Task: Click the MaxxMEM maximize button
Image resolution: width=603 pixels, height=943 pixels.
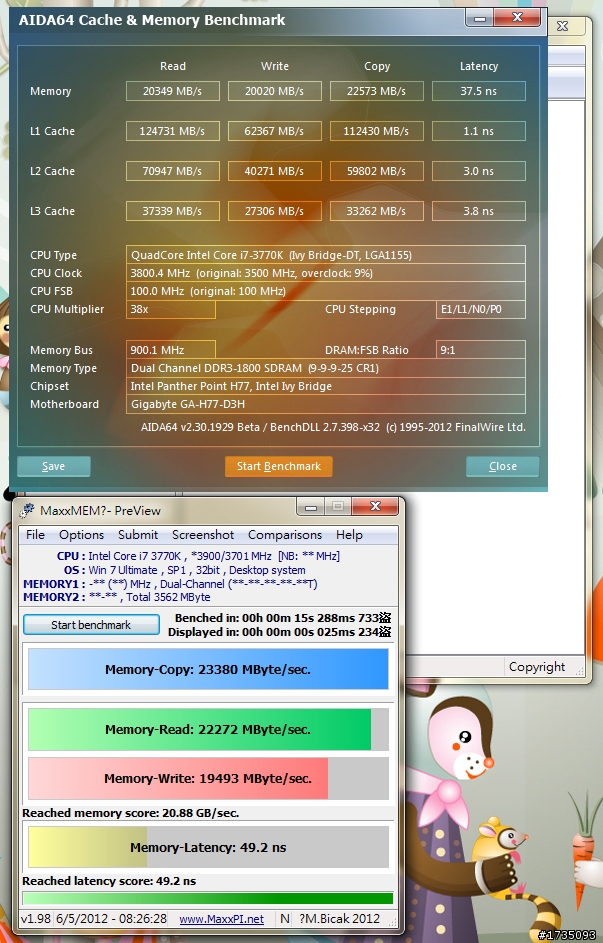Action: click(338, 507)
